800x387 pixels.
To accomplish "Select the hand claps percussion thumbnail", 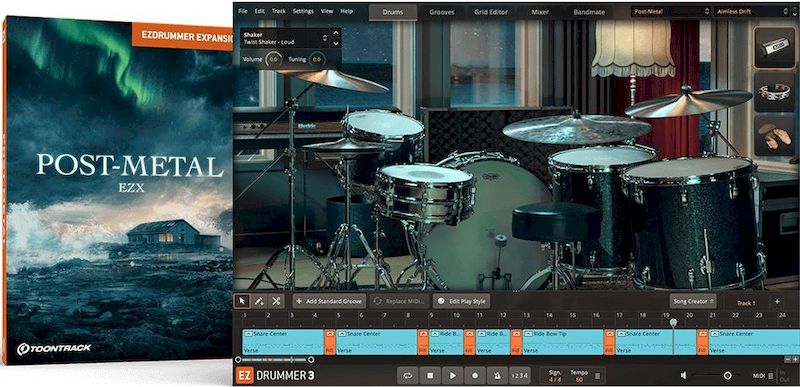I will point(774,135).
